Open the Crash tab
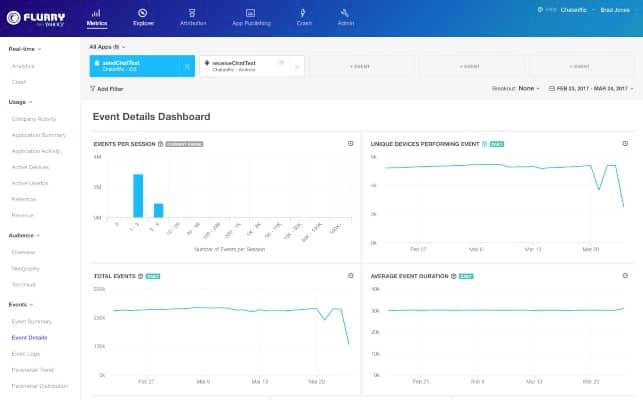 (x=304, y=18)
